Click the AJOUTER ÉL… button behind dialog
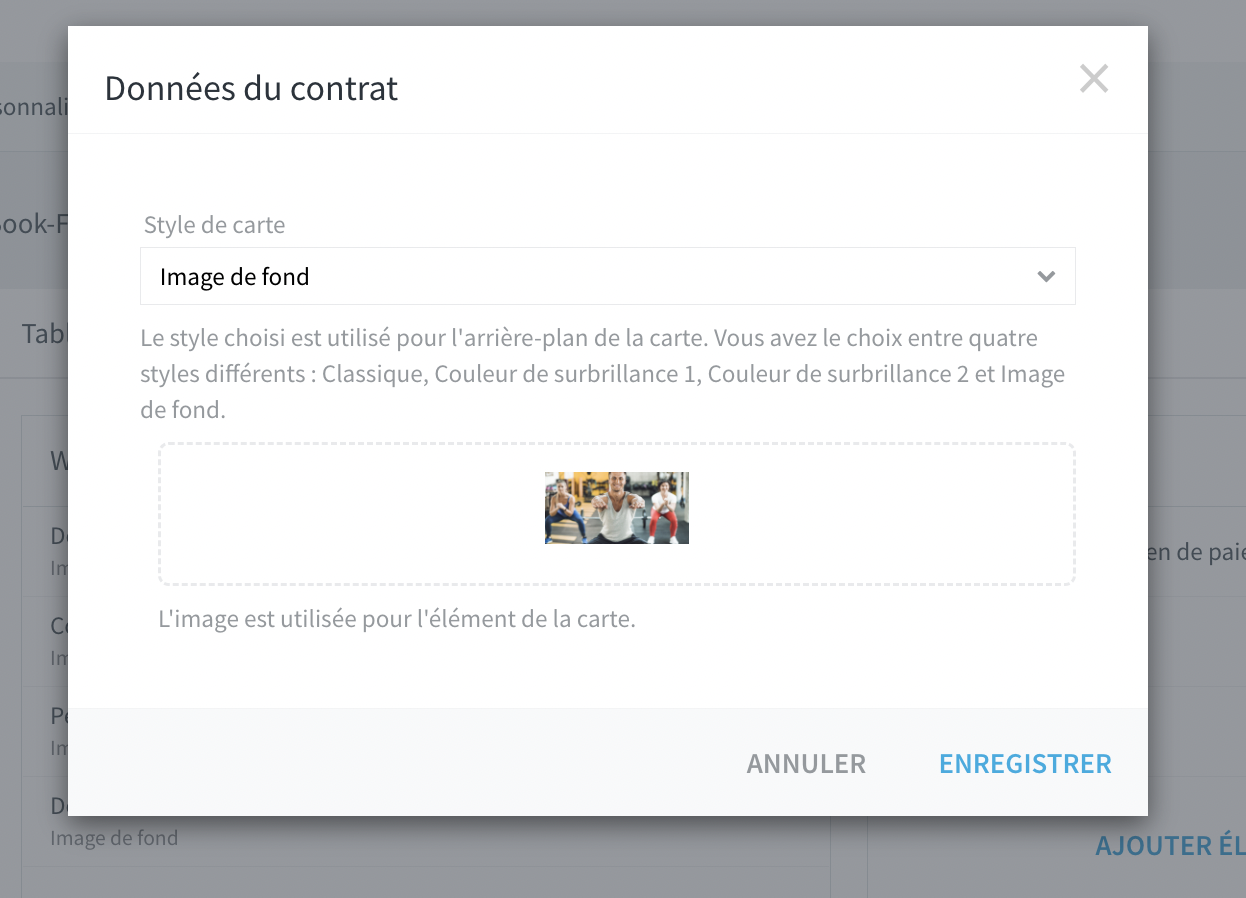1246x898 pixels. (1170, 846)
